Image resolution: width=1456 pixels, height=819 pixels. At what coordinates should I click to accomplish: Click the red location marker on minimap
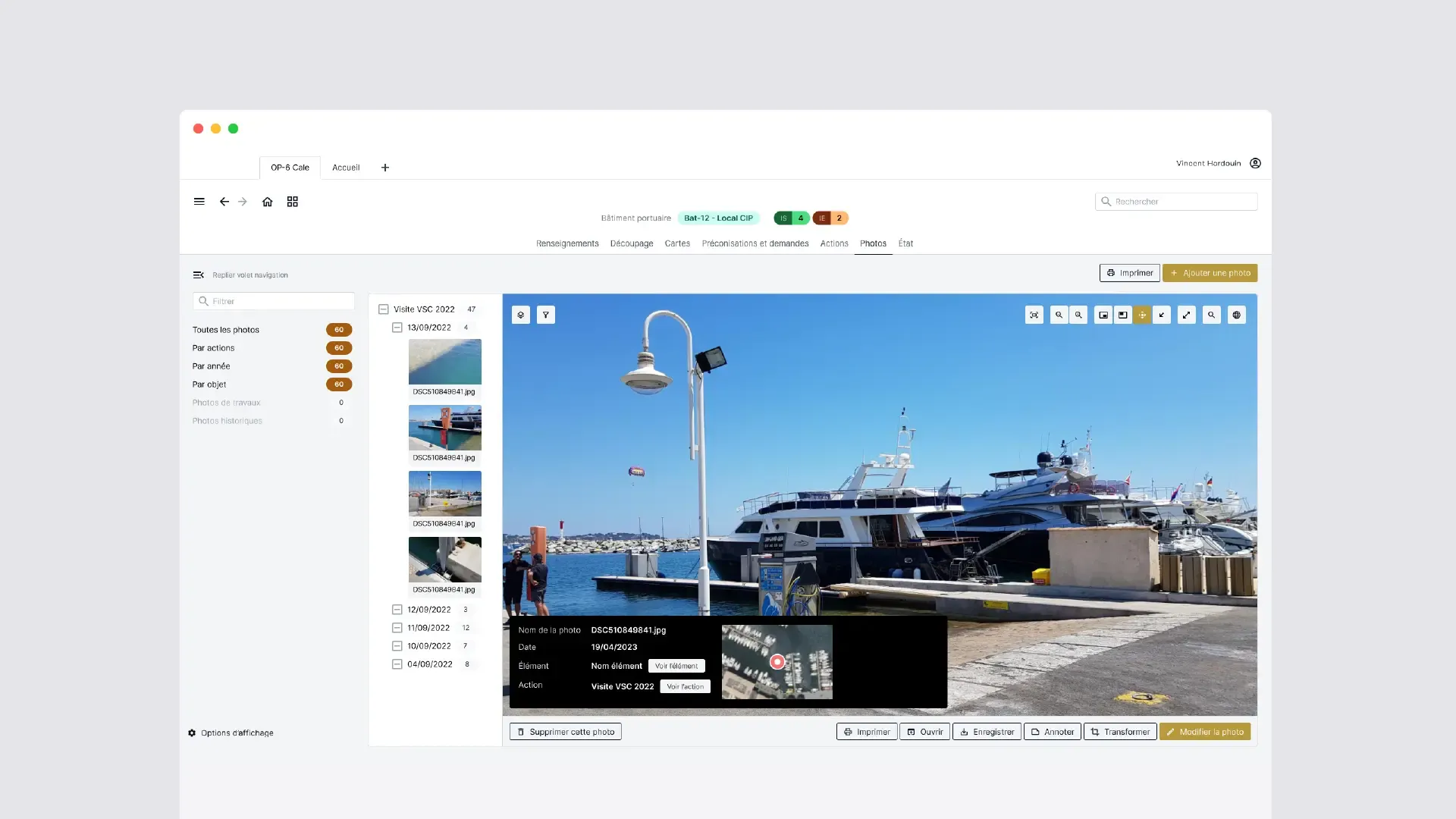pyautogui.click(x=777, y=662)
